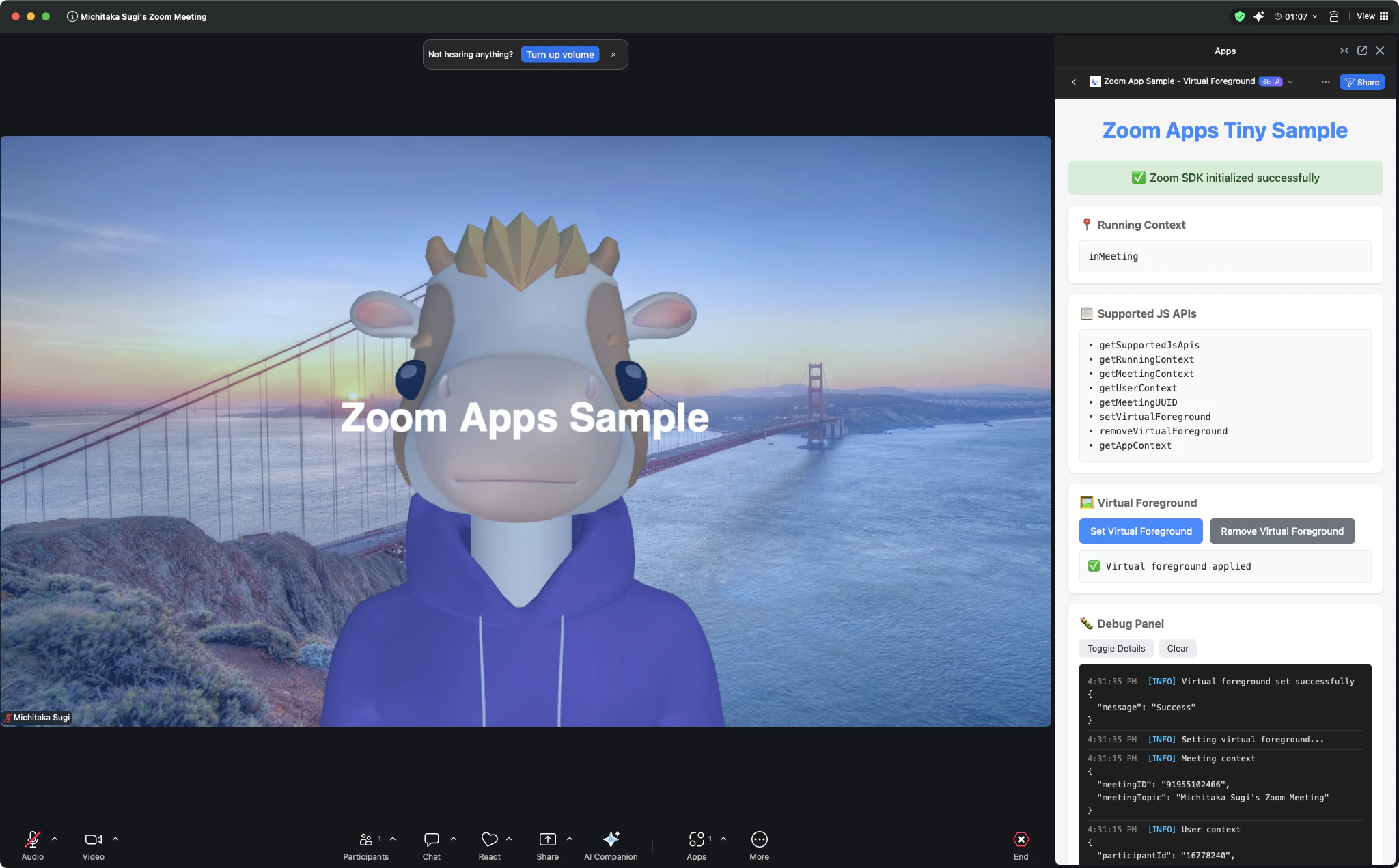Open the More menu in the bottom toolbar
This screenshot has height=868, width=1399.
[760, 845]
